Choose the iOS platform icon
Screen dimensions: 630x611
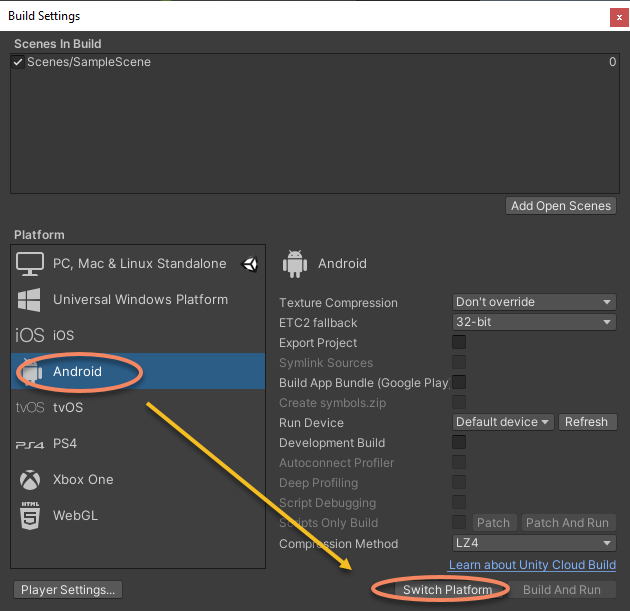point(30,336)
